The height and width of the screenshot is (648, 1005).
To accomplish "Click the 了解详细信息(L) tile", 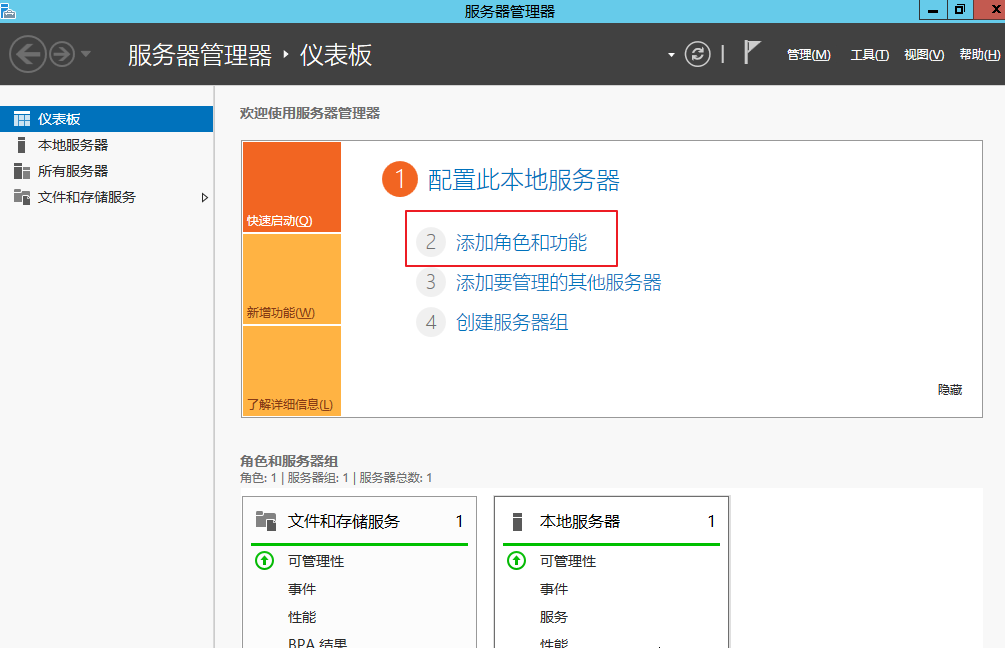I will tap(292, 371).
